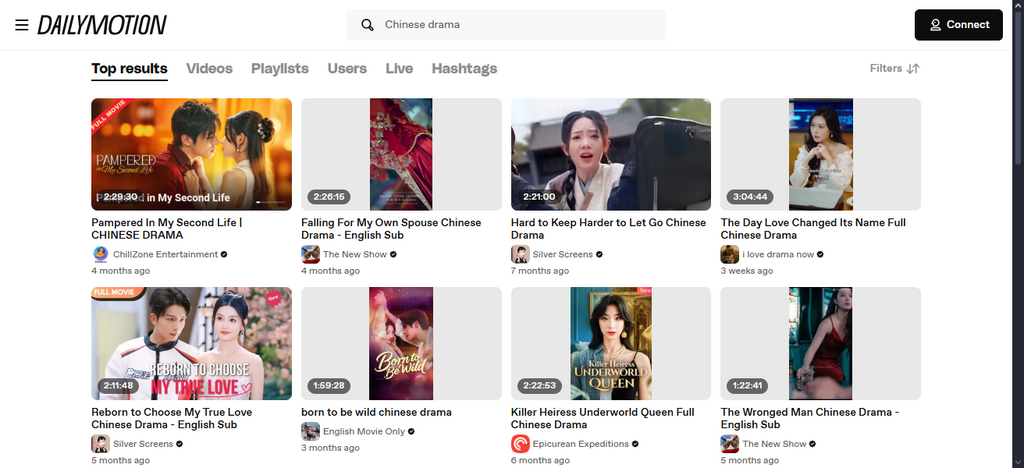Open the Live tab
Screen dimensions: 1024x468
pyautogui.click(x=399, y=68)
